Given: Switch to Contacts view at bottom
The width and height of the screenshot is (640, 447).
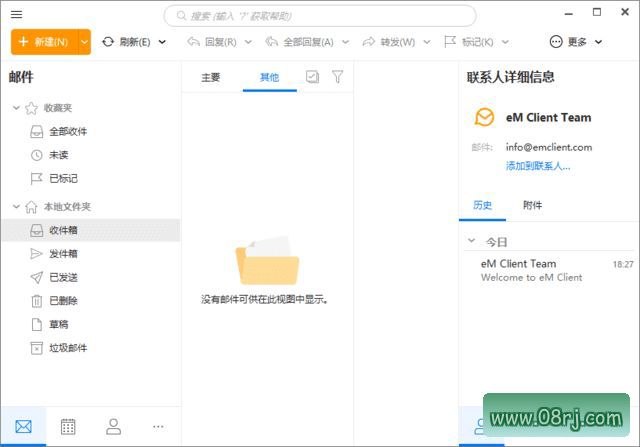Looking at the screenshot, I should [113, 427].
